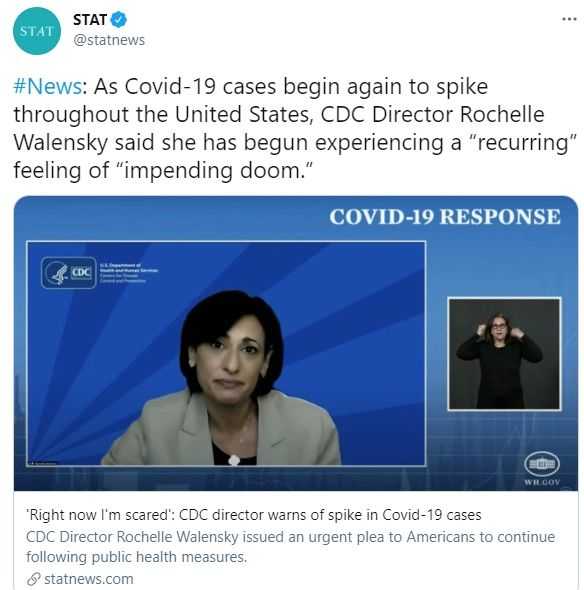The image size is (584, 590).
Task: Click the CDC logo in the video
Action: tap(69, 273)
